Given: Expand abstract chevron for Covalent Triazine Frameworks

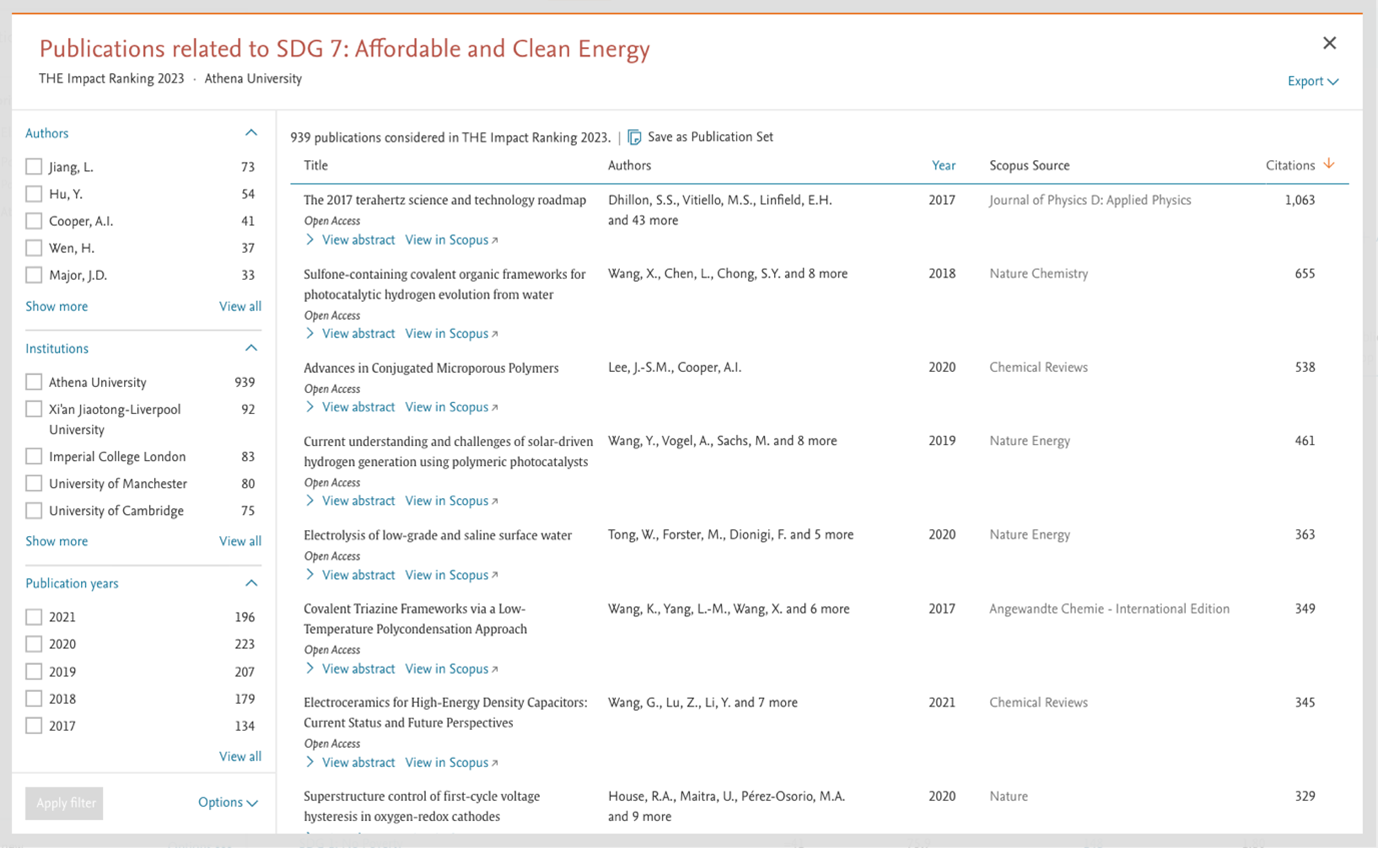Looking at the screenshot, I should tap(310, 669).
